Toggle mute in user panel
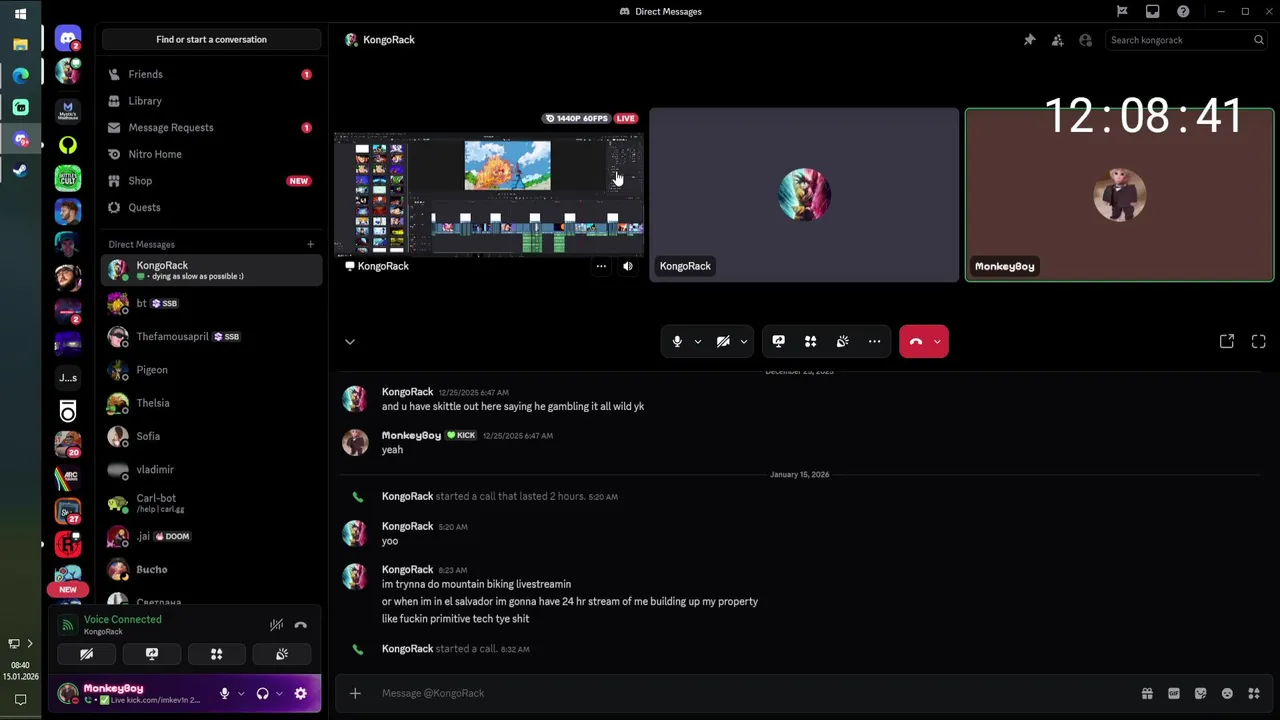The height and width of the screenshot is (720, 1280). tap(225, 693)
